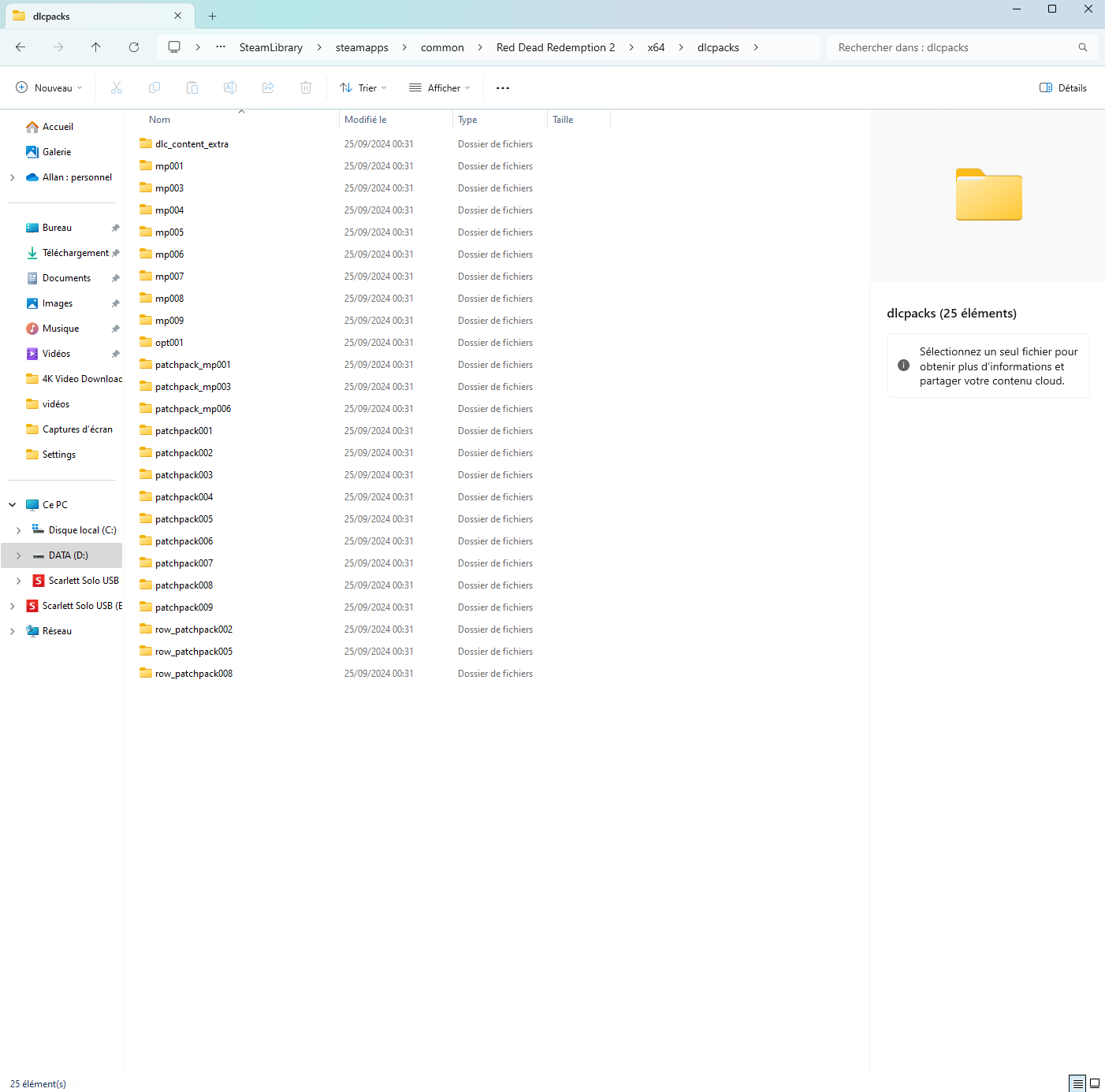The width and height of the screenshot is (1105, 1092).
Task: Open the Nouveau dropdown
Action: (x=50, y=87)
